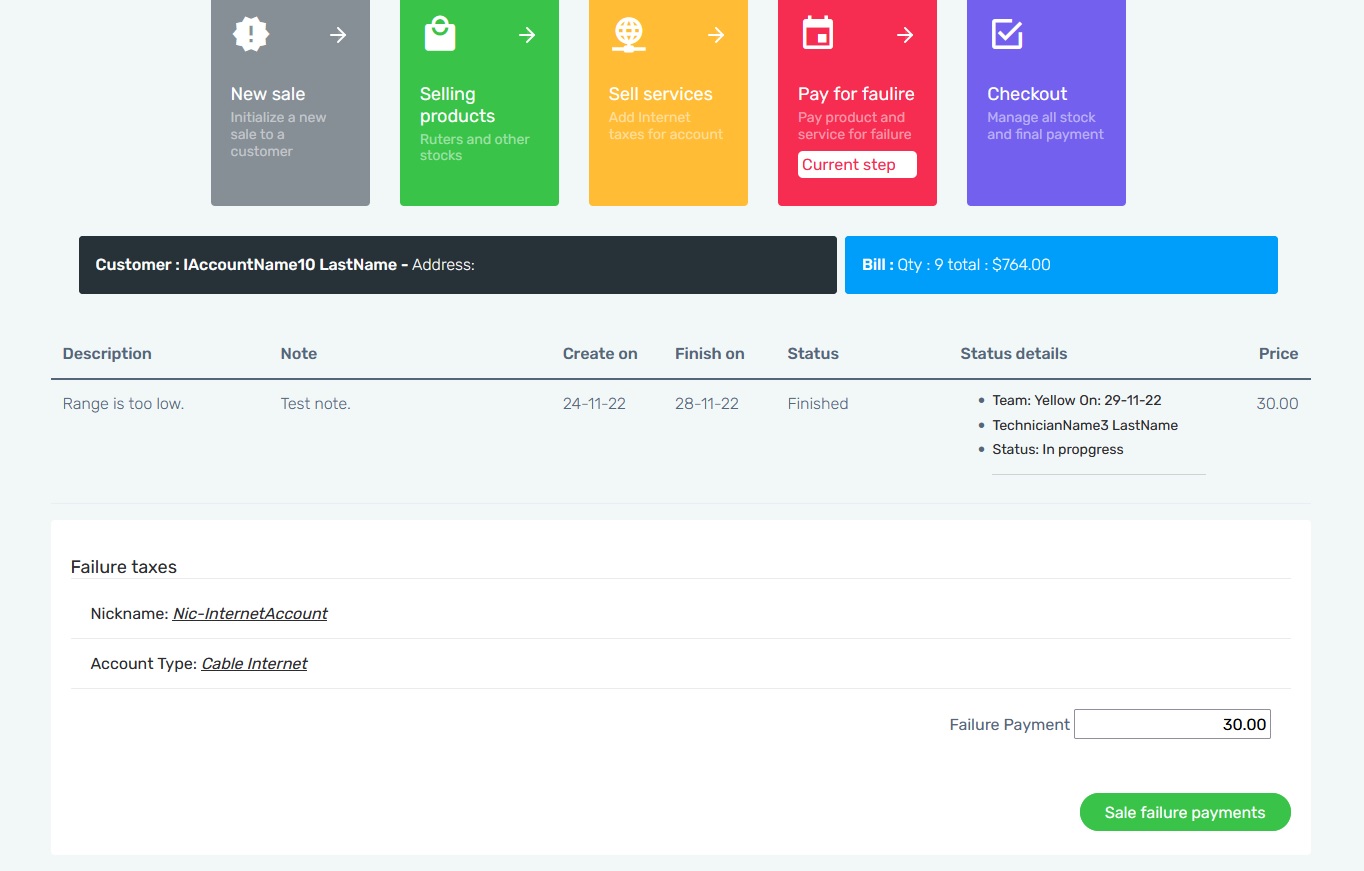Click the arrow on Selling products card
Screen dimensions: 1364x871
pyautogui.click(x=527, y=35)
